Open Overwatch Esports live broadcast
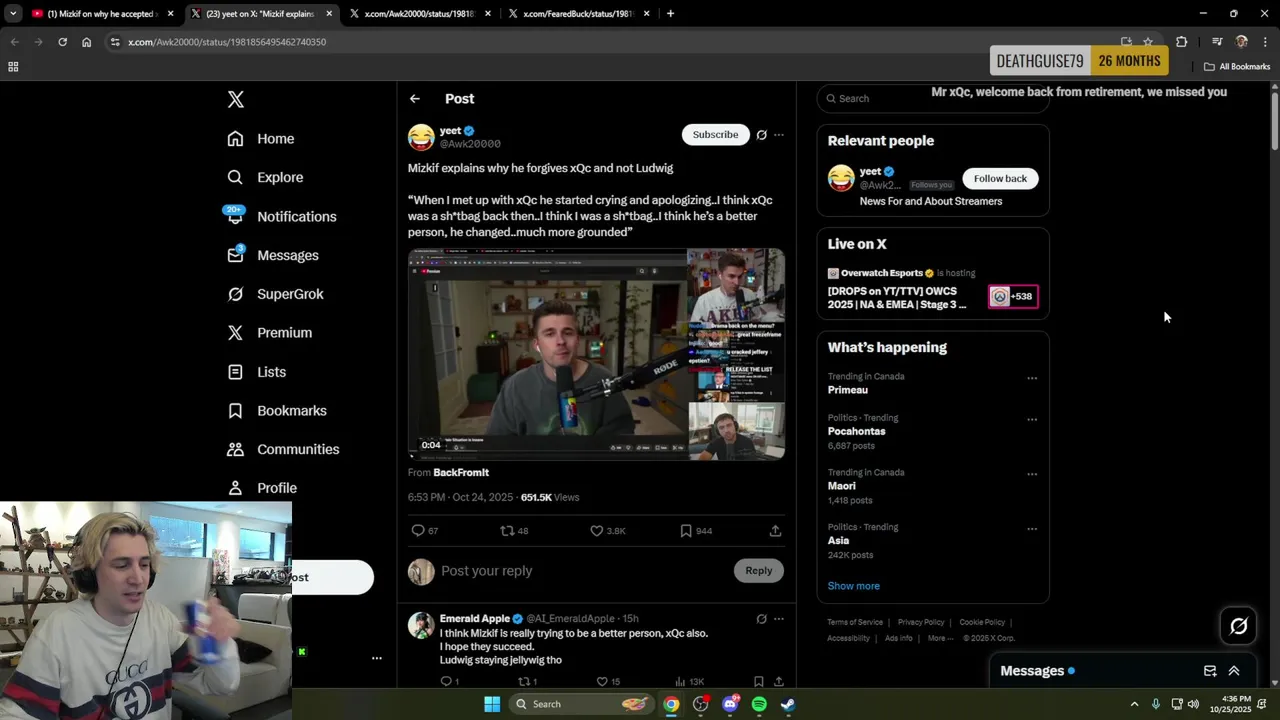 [x=932, y=288]
